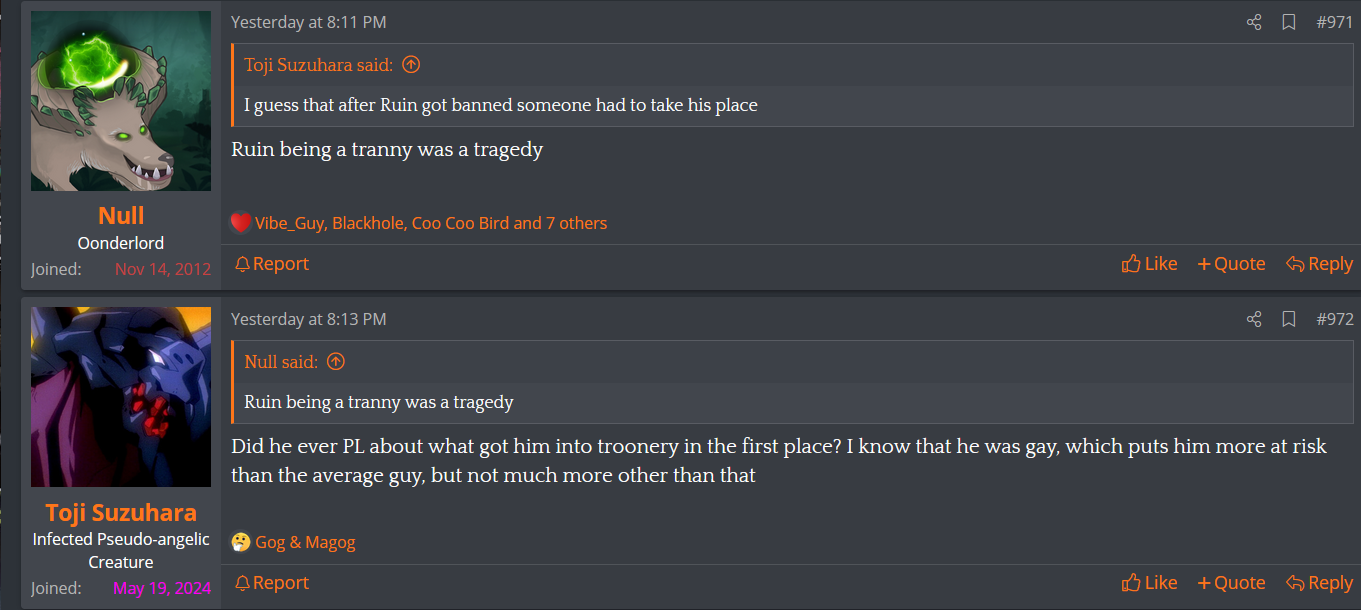
Task: Open Toji Suzuhara's avatar image
Action: coord(121,397)
